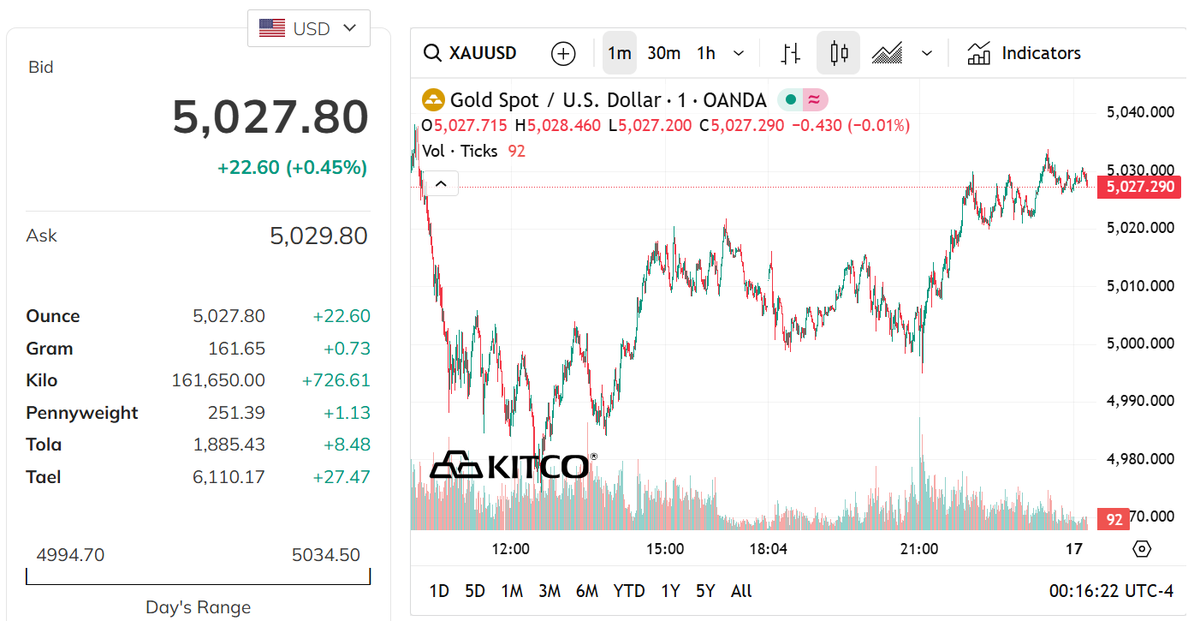Select the Area chart style icon
1200x621 pixels.
pos(887,53)
